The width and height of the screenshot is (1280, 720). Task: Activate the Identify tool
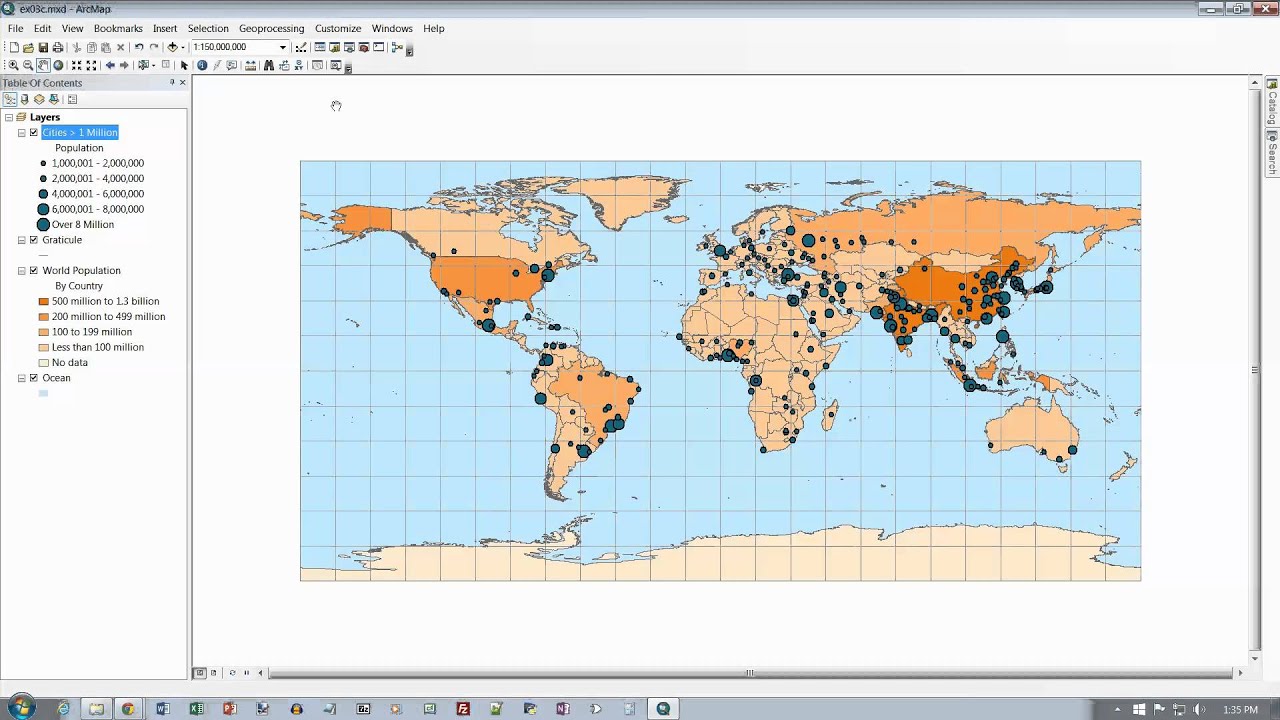tap(202, 65)
